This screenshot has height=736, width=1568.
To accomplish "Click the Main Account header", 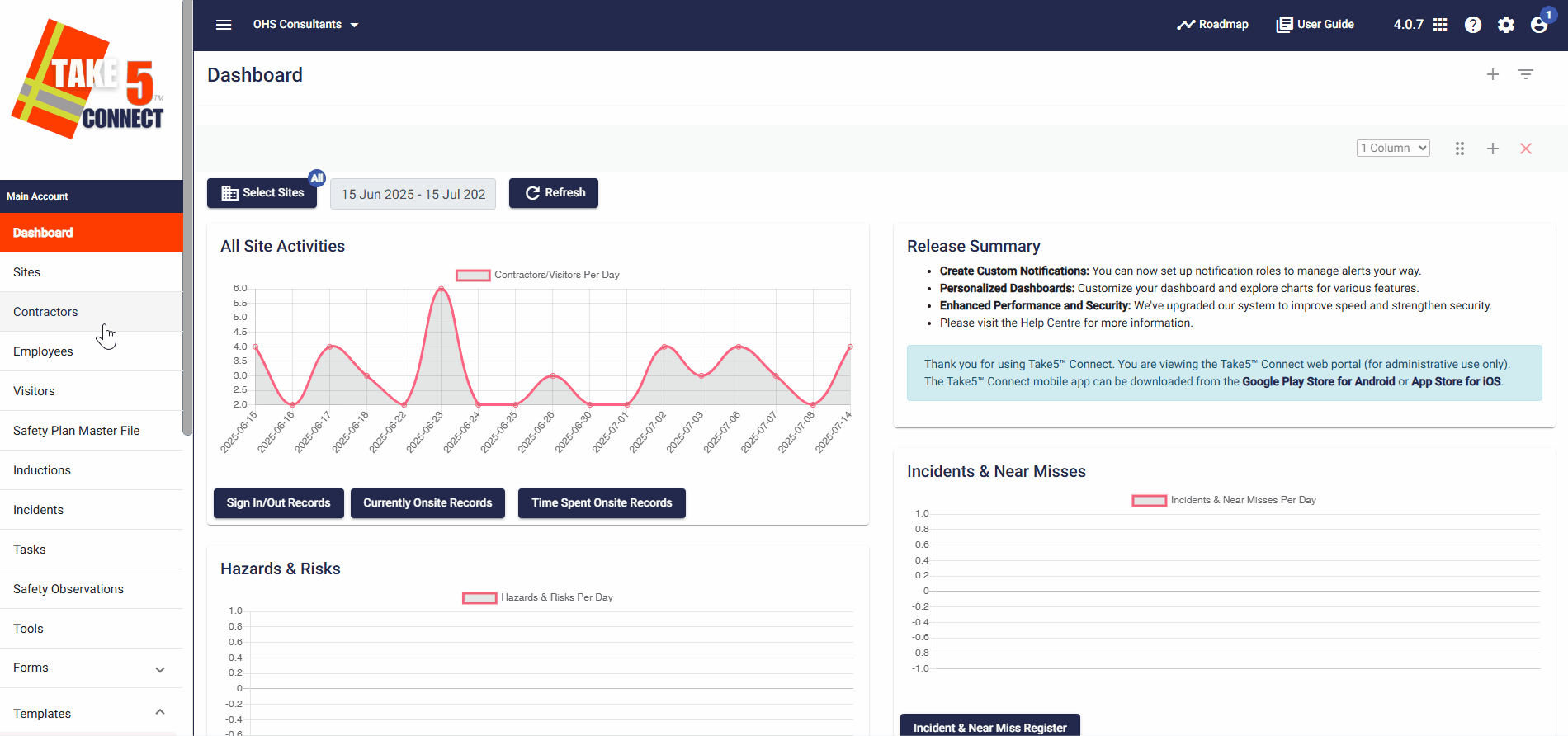I will click(x=92, y=196).
